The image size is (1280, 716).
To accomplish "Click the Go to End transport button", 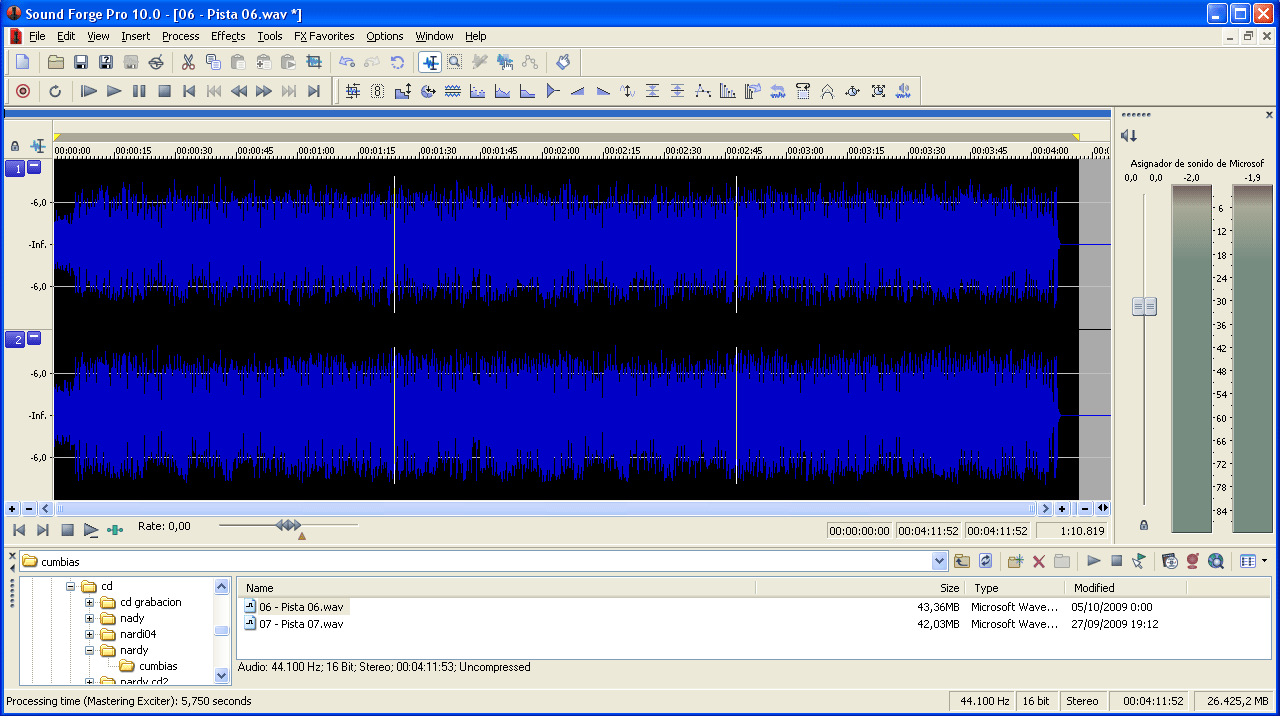I will (x=314, y=91).
